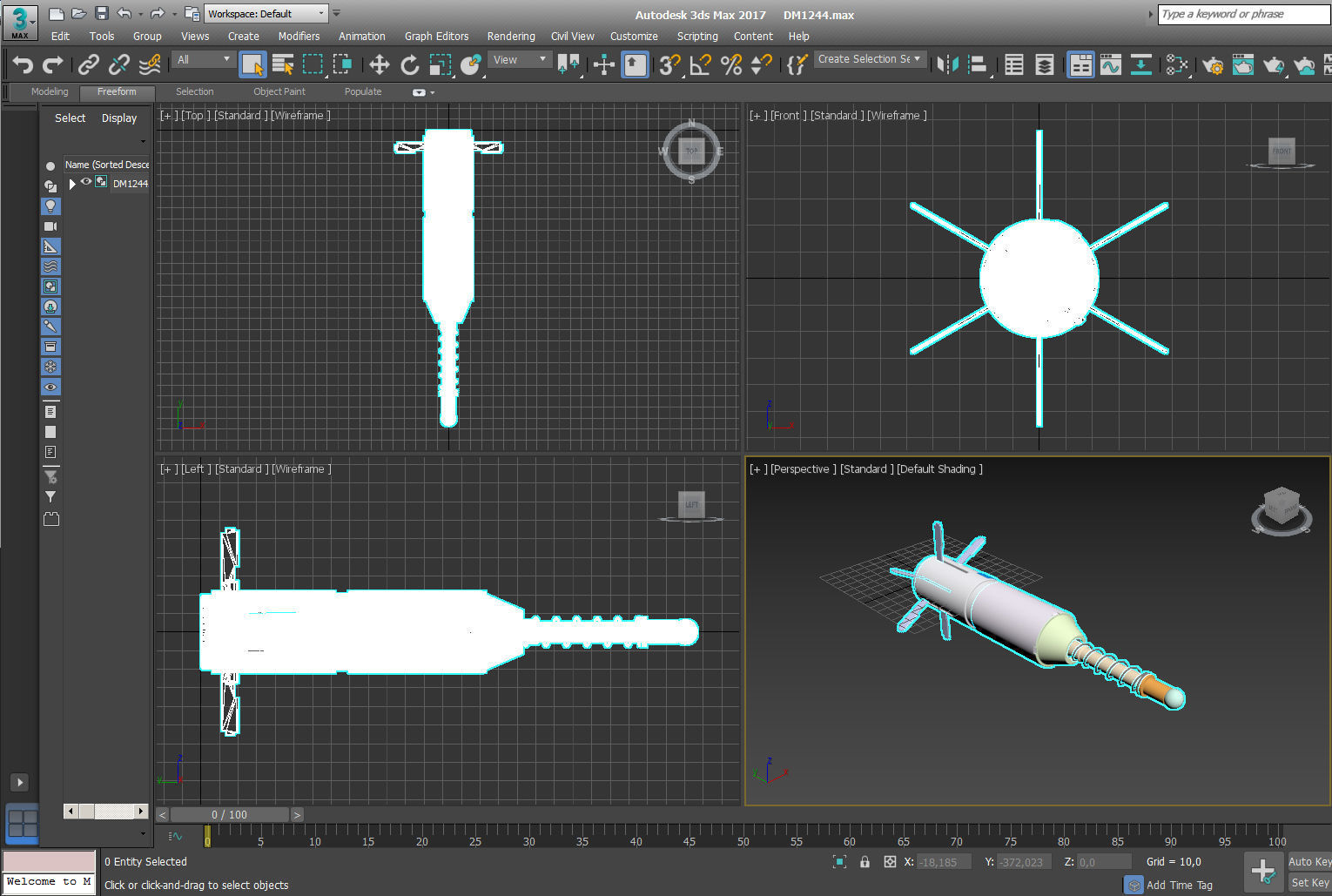Toggle the Ribbon display
The height and width of the screenshot is (896, 1332).
click(1080, 64)
